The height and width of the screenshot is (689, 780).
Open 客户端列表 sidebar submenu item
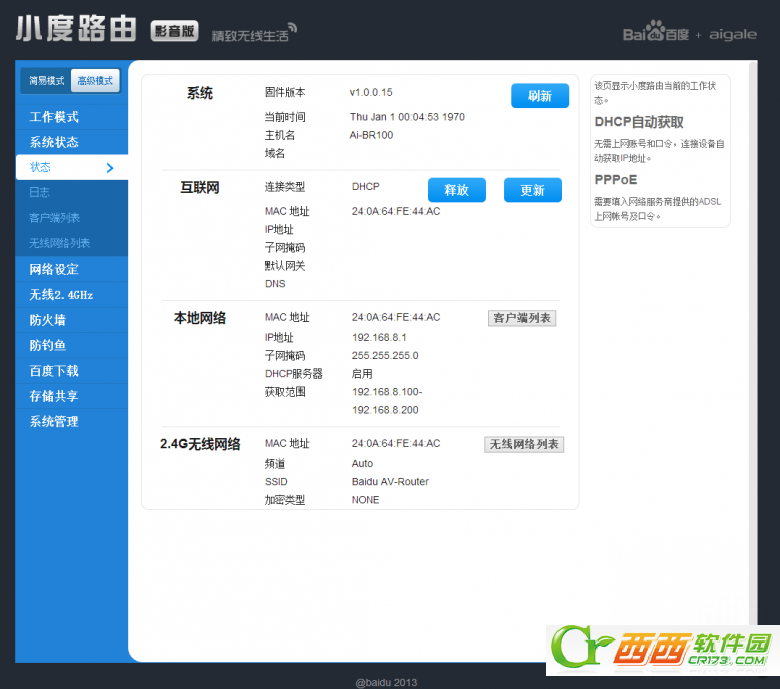[x=72, y=218]
